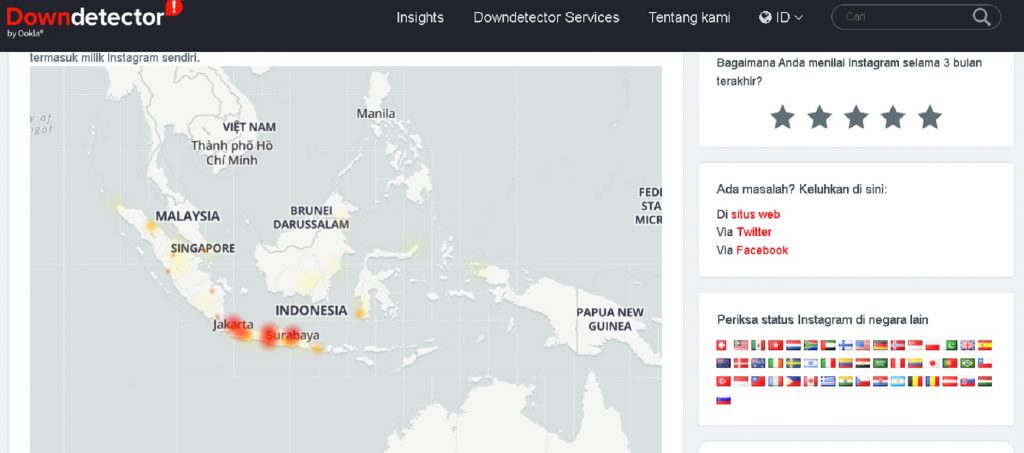Follow the Twitter complaint link

[754, 232]
